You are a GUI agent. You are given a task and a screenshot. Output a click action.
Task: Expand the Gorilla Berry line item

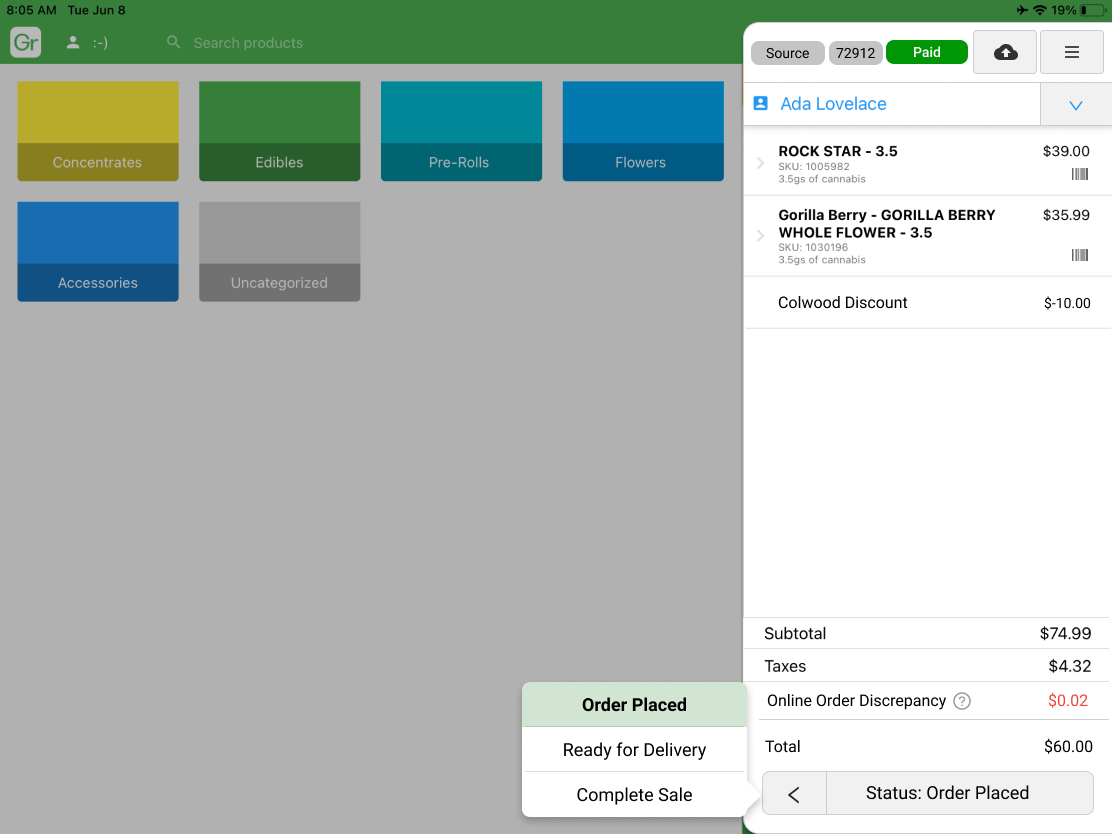[760, 236]
